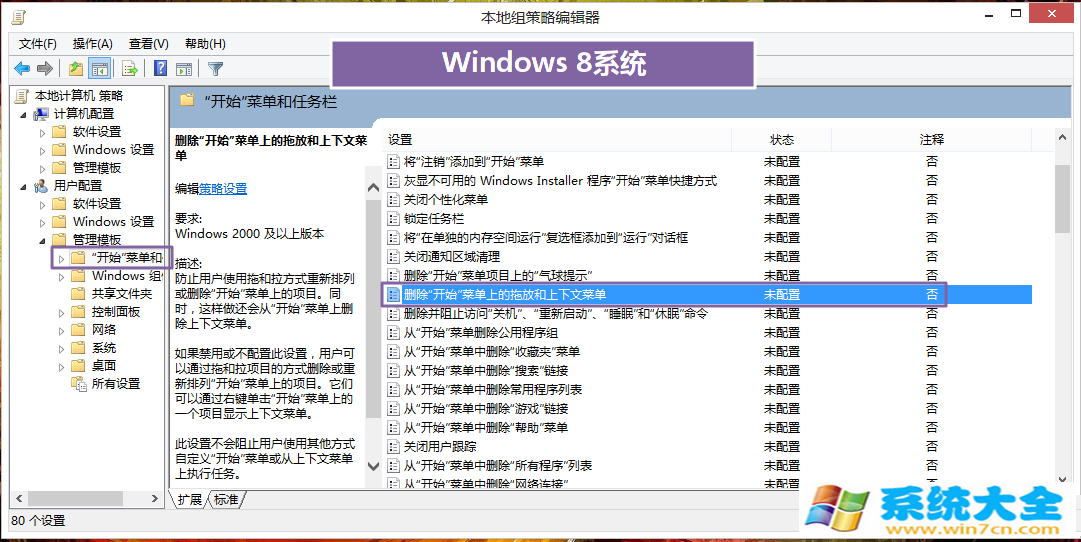This screenshot has width=1081, height=542.
Task: Click policy icon beside 关闭用户跟踪
Action: click(x=393, y=446)
